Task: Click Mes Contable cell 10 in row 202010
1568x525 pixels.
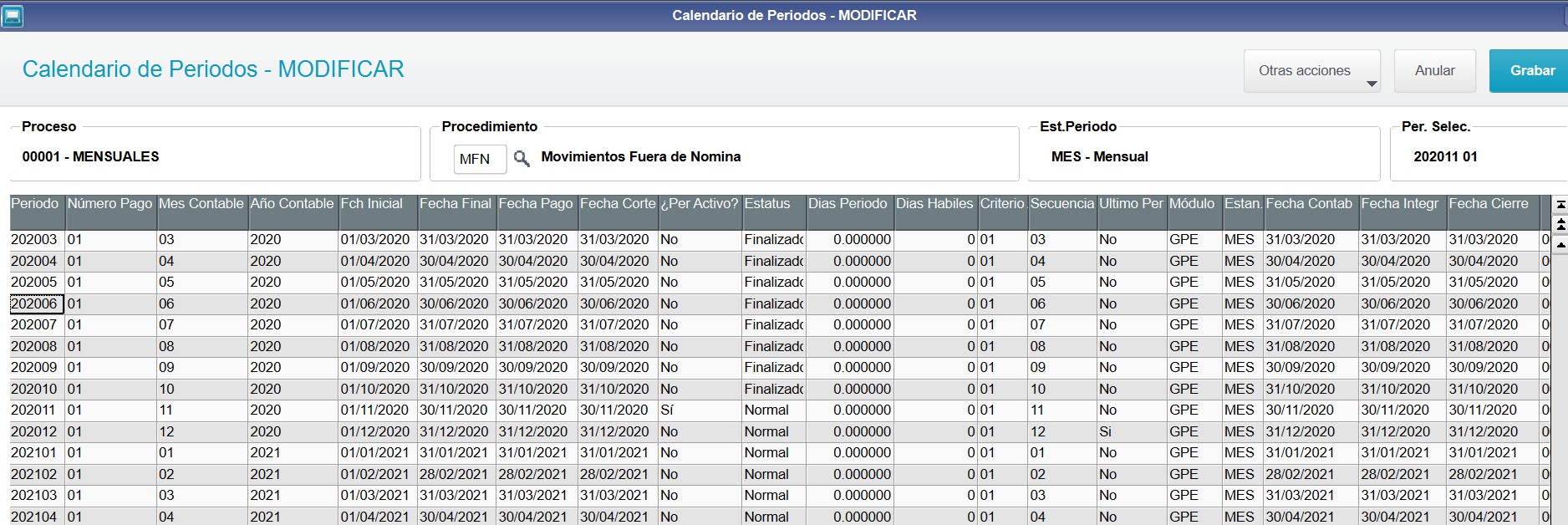Action: pyautogui.click(x=201, y=390)
